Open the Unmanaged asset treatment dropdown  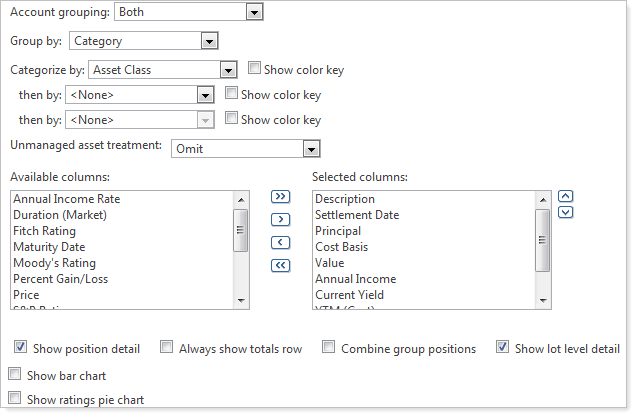coord(311,148)
